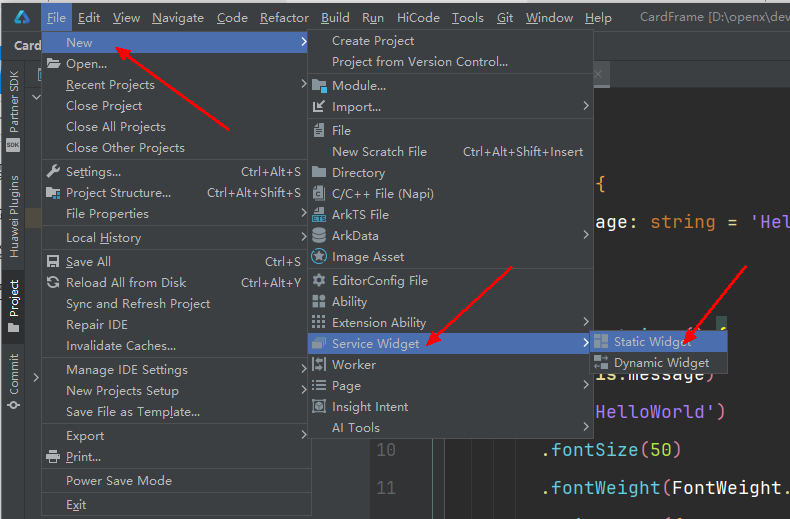This screenshot has height=519, width=790.
Task: Click the Page list icon
Action: tap(319, 385)
